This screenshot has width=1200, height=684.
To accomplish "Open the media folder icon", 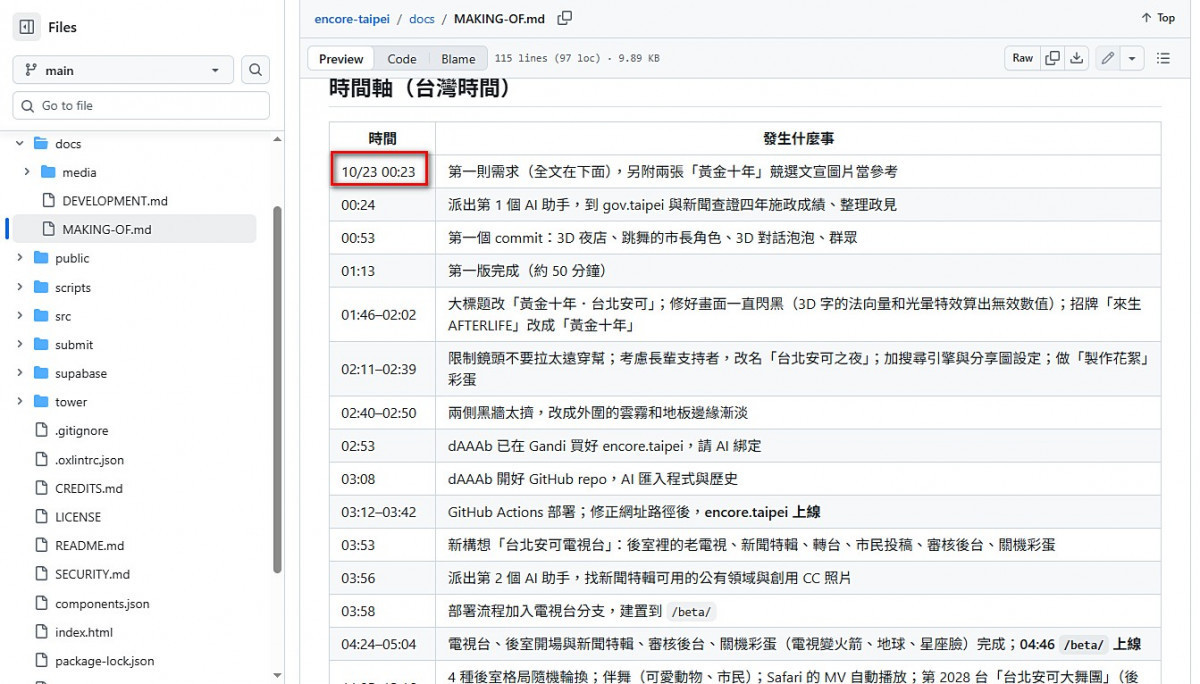I will point(49,172).
